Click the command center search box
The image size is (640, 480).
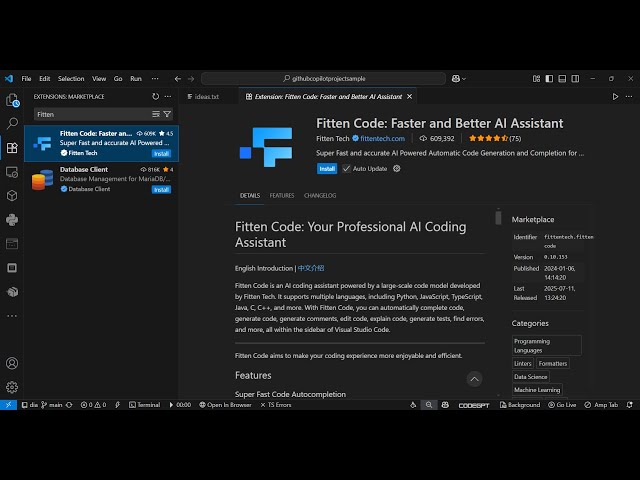323,78
